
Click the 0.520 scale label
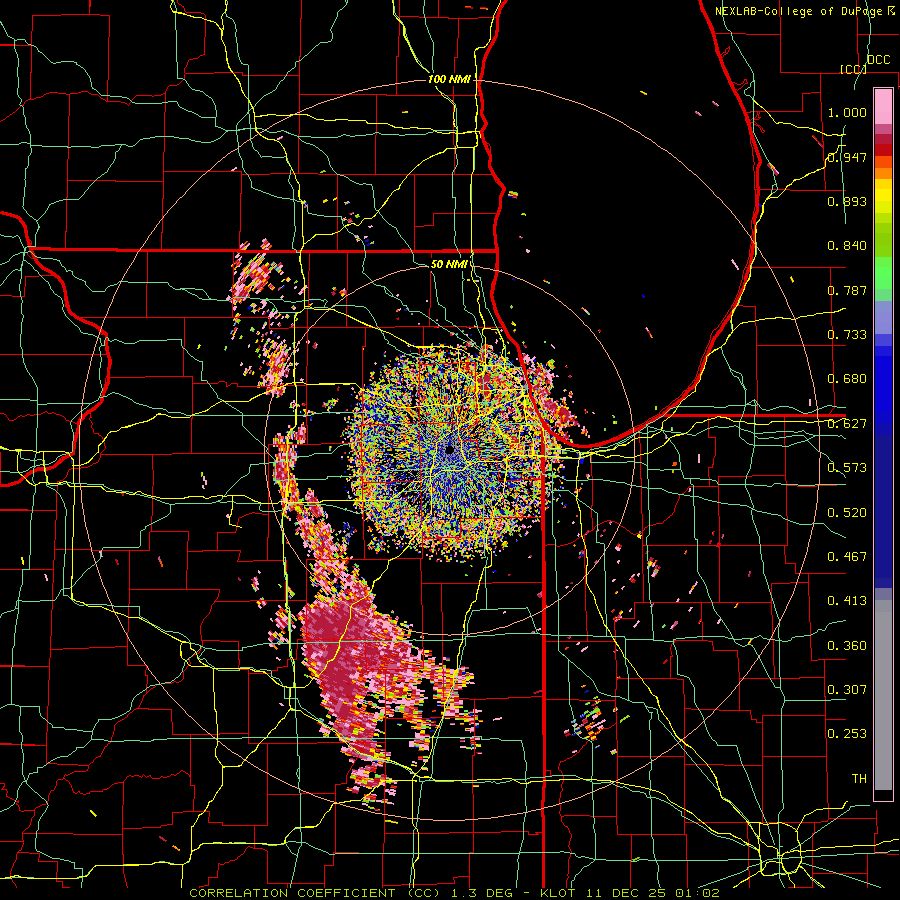point(847,513)
